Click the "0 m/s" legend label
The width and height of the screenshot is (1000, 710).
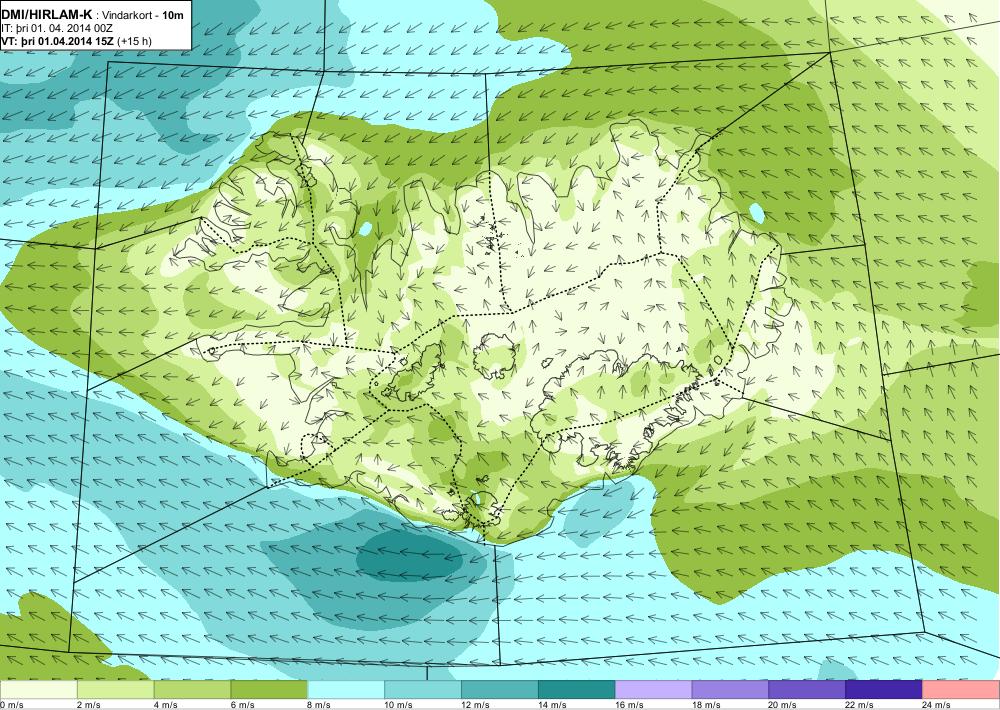pyautogui.click(x=11, y=705)
